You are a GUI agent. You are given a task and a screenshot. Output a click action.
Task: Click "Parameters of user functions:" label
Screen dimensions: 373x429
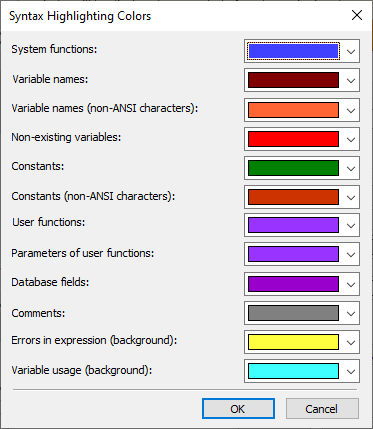83,253
